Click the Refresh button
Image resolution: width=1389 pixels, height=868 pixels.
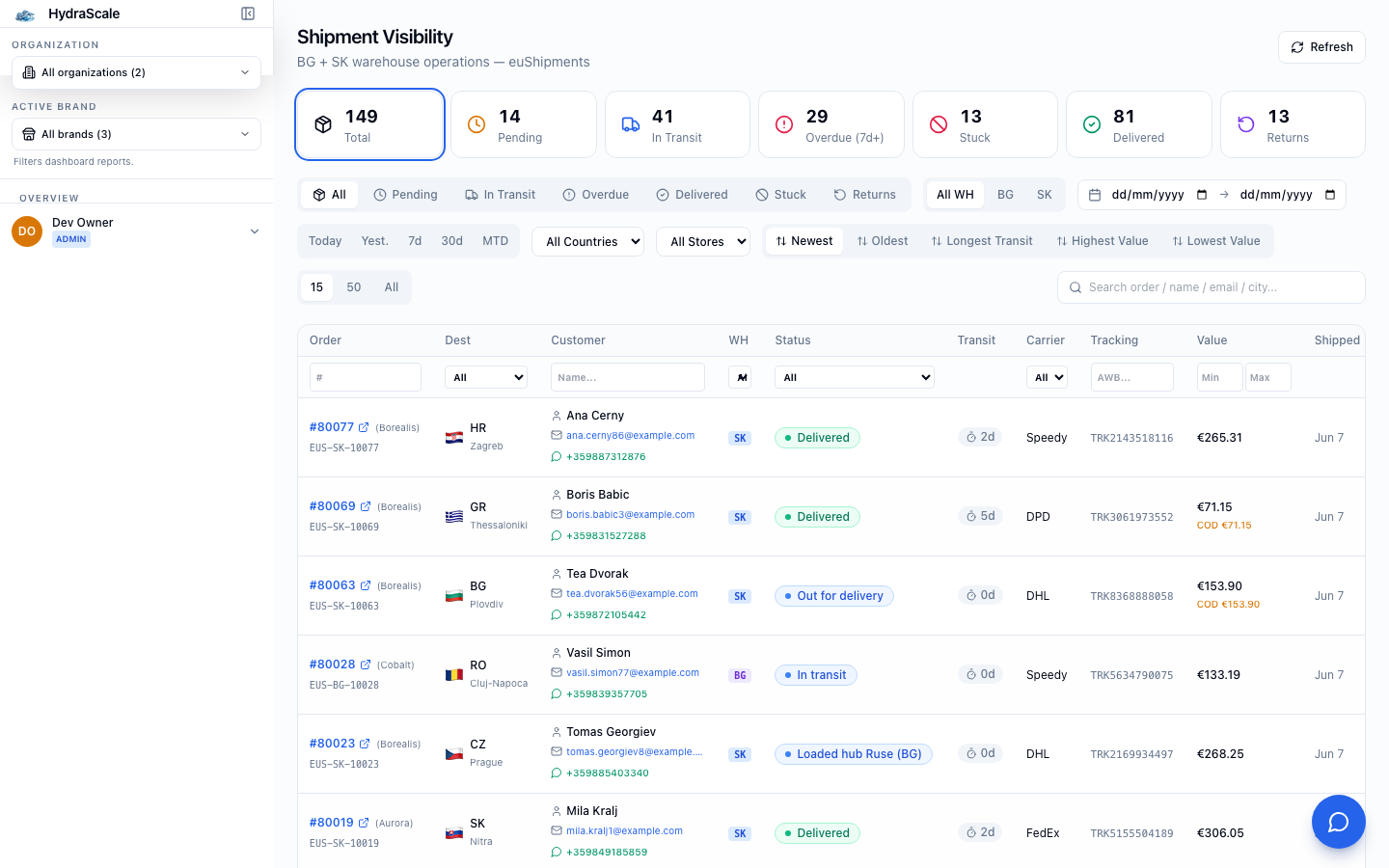click(1321, 47)
